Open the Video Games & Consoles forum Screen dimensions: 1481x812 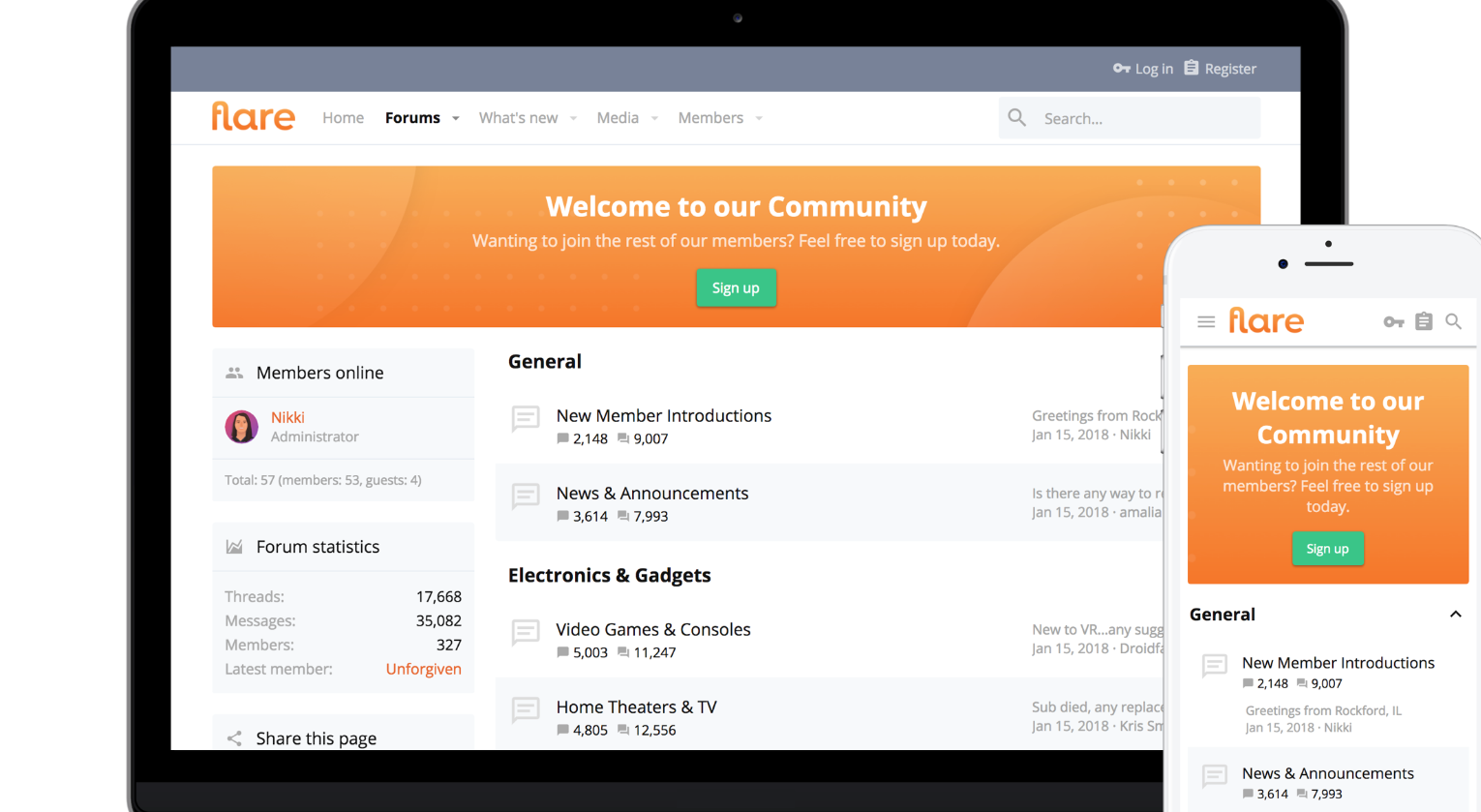click(653, 629)
